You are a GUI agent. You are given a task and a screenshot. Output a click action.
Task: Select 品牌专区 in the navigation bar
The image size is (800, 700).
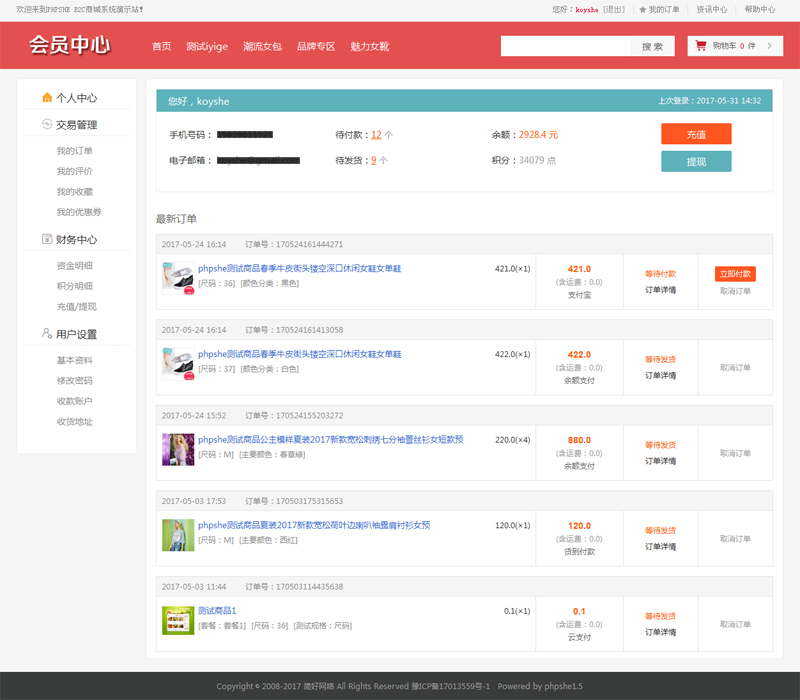pos(316,47)
